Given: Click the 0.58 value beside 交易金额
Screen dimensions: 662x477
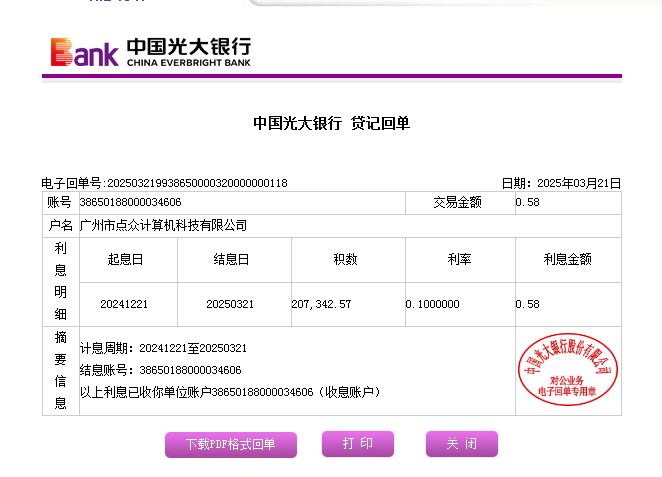Looking at the screenshot, I should point(527,202).
